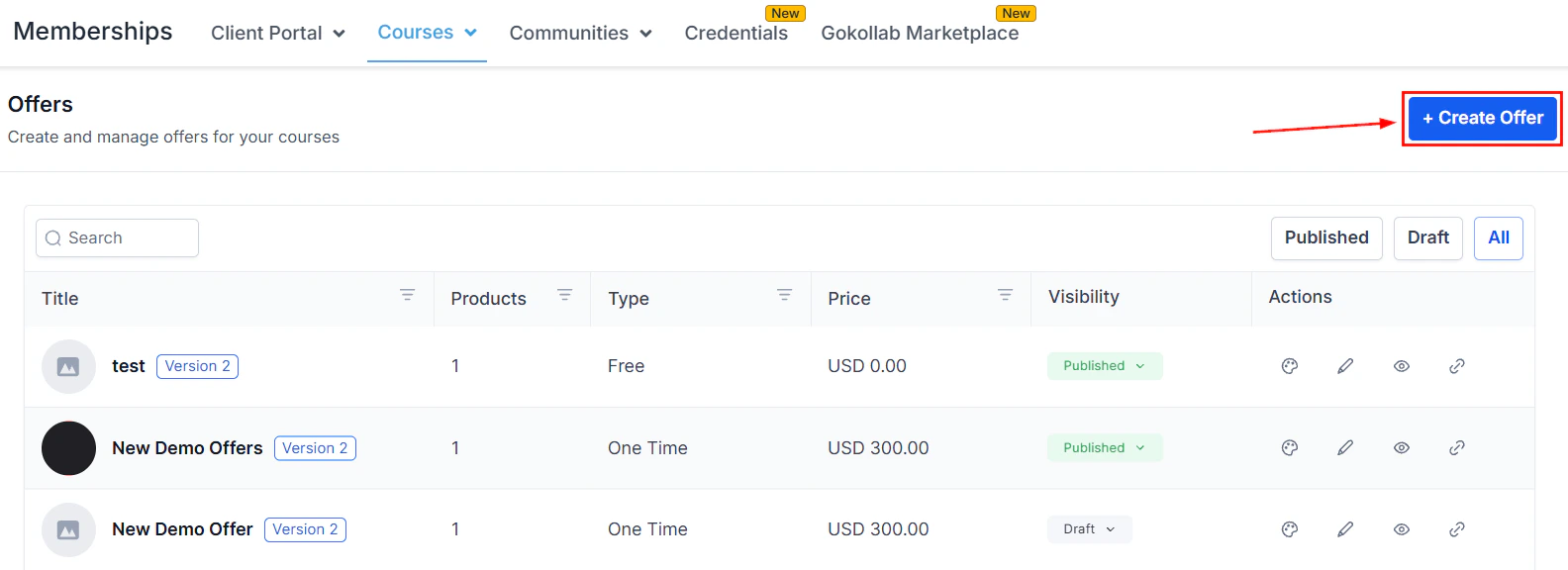Screen dimensions: 1568x570
Task: Click the test offer placeholder image thumbnail
Action: [68, 367]
